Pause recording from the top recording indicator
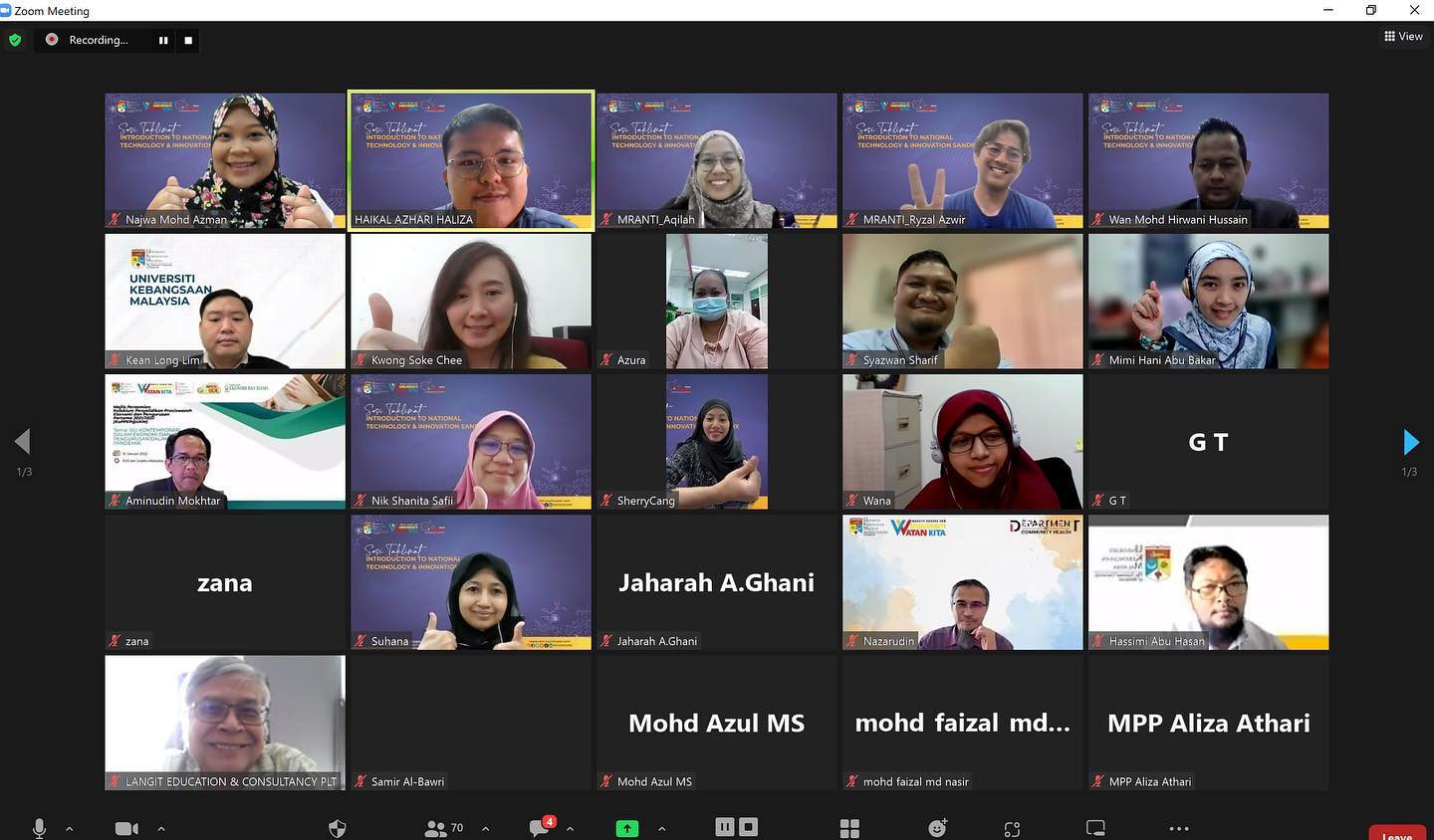Viewport: 1434px width, 840px height. tap(163, 40)
